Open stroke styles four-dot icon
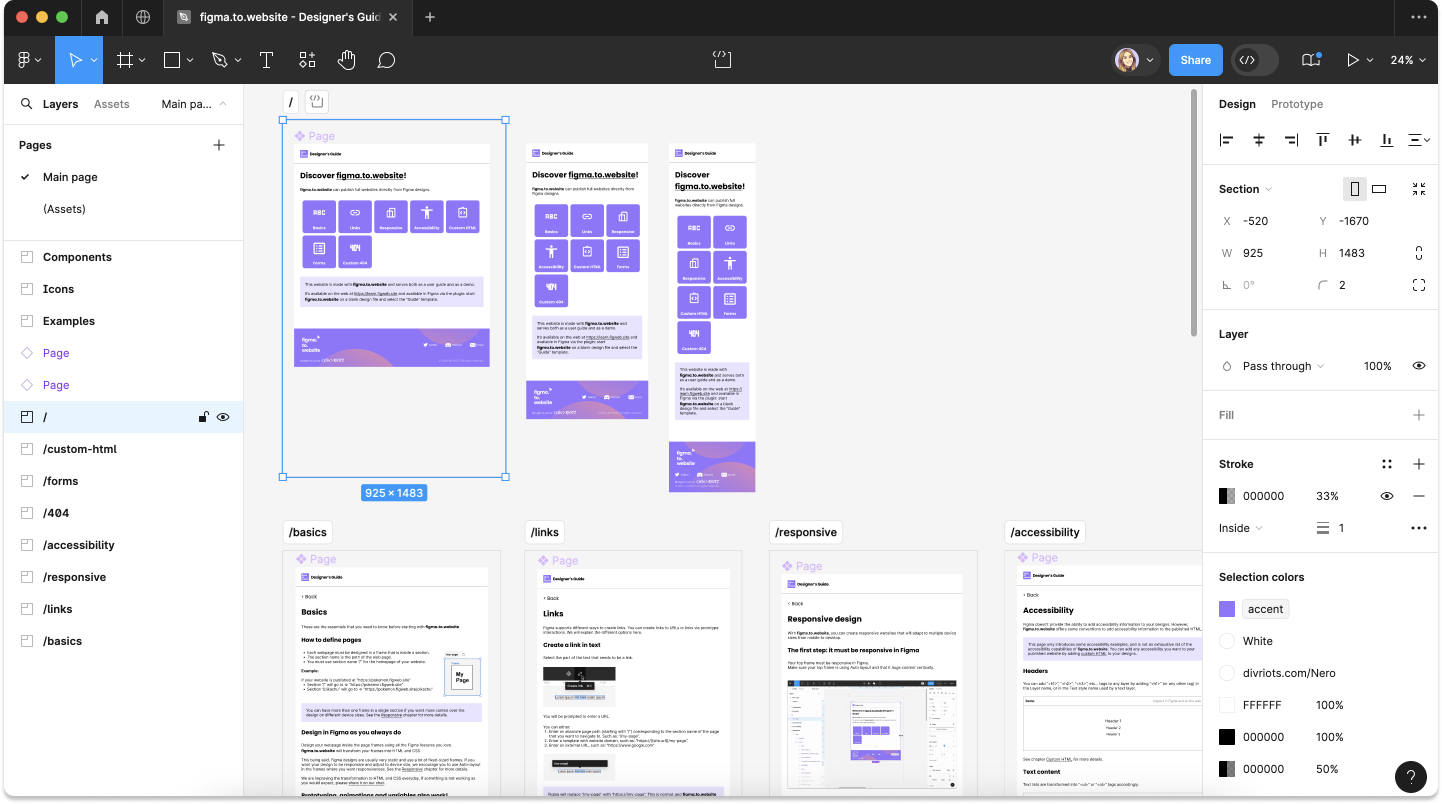Screen dimensions: 1442x804 (1387, 464)
